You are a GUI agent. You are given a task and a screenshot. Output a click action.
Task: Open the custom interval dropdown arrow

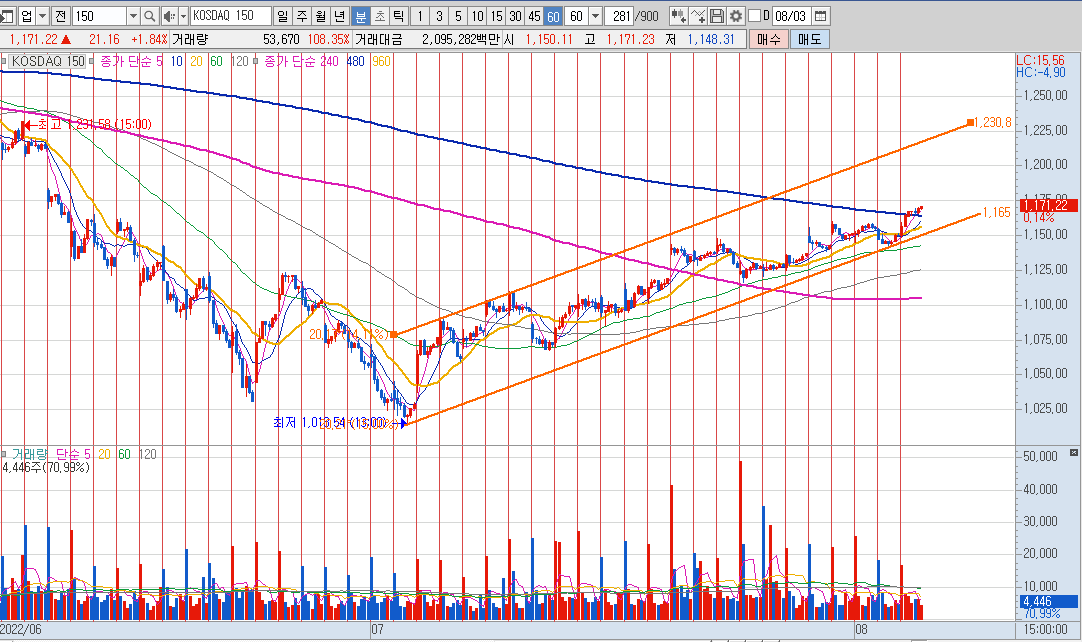[596, 16]
